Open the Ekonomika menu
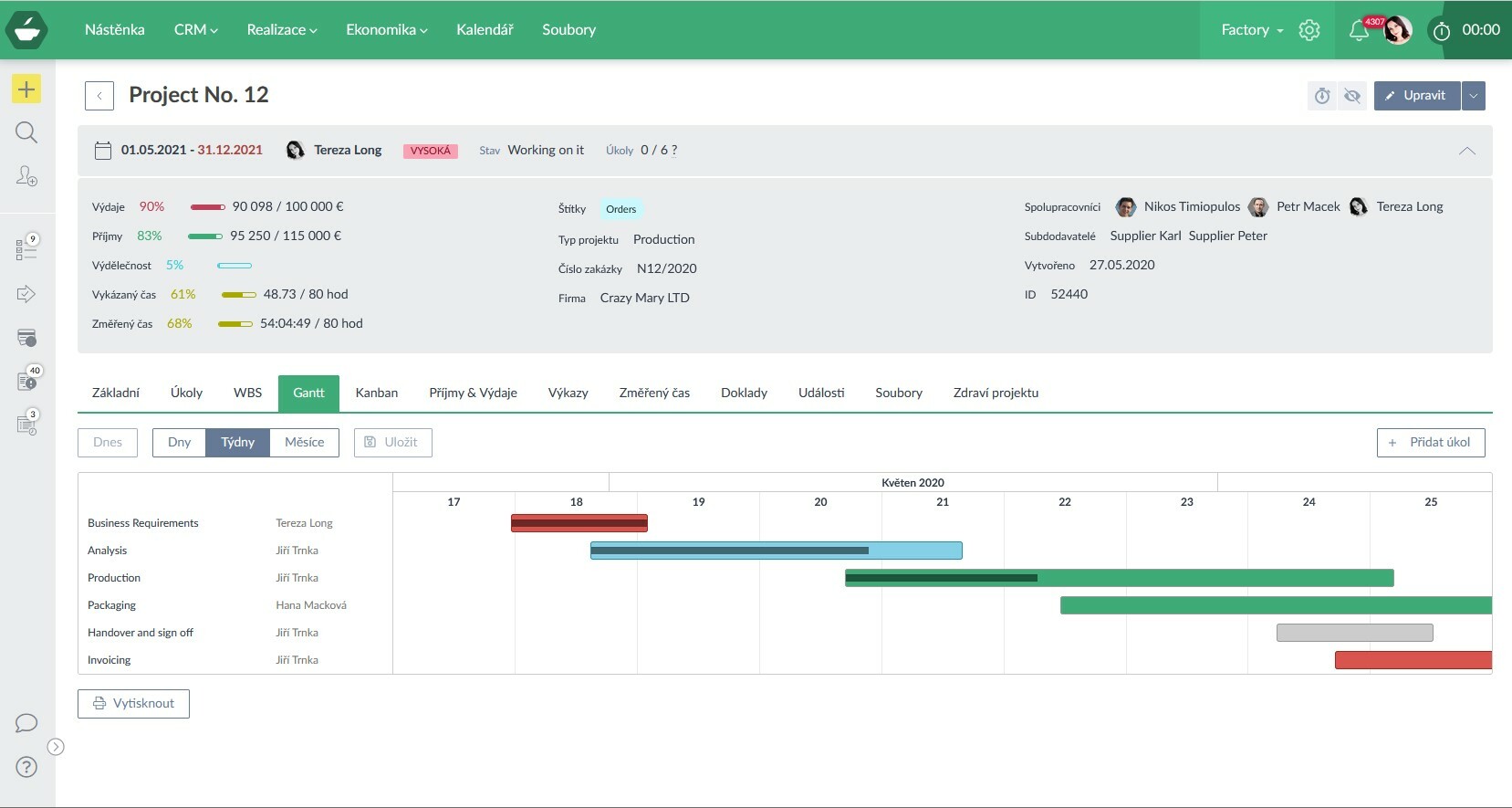Screen dimensions: 1512x808 [x=386, y=30]
